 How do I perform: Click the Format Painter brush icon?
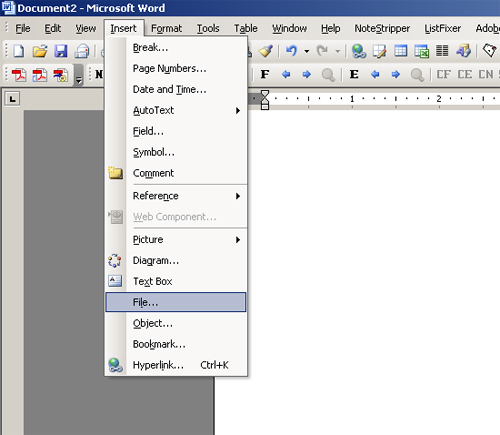266,51
